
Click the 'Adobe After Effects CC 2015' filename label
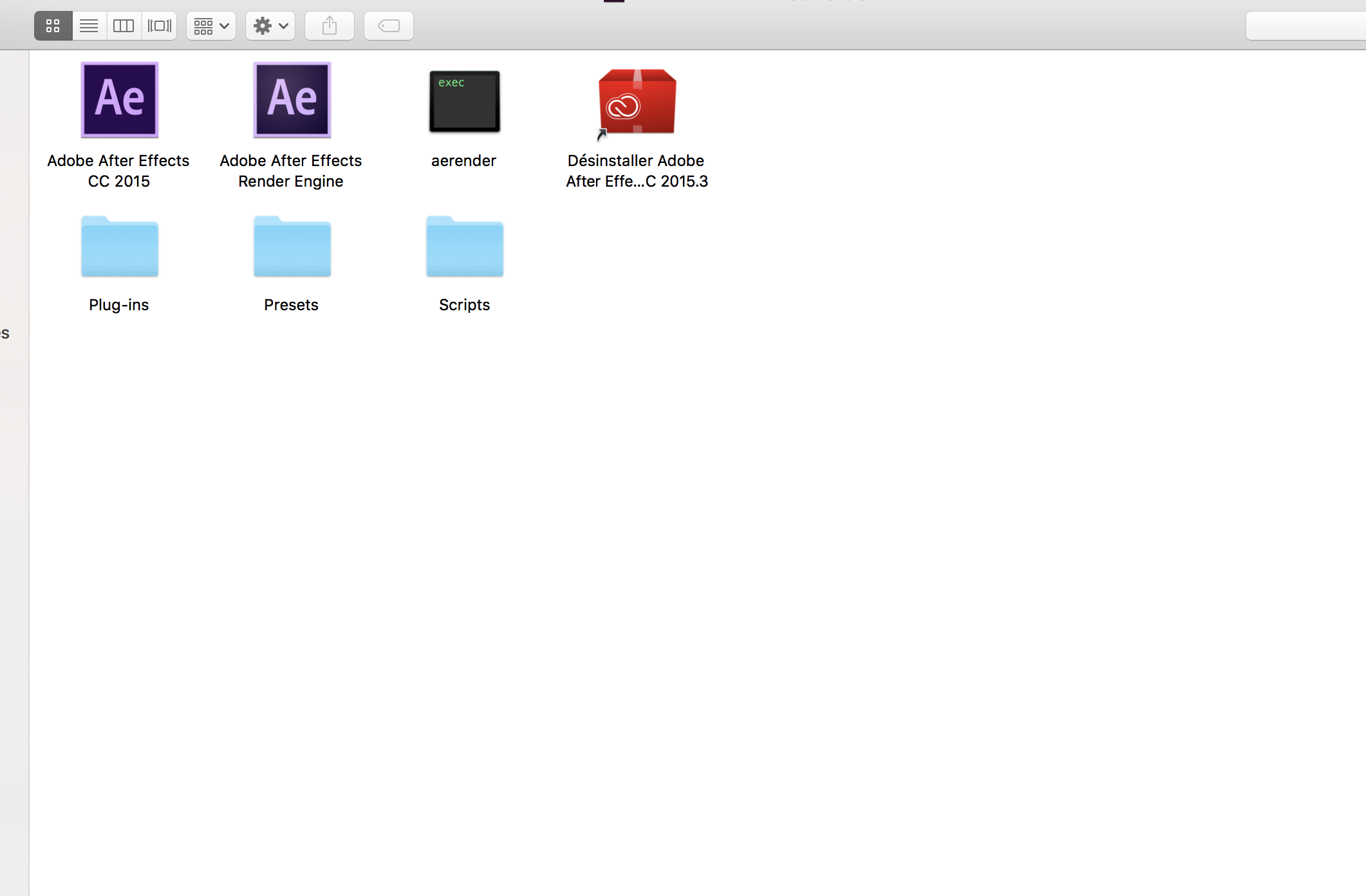click(118, 171)
